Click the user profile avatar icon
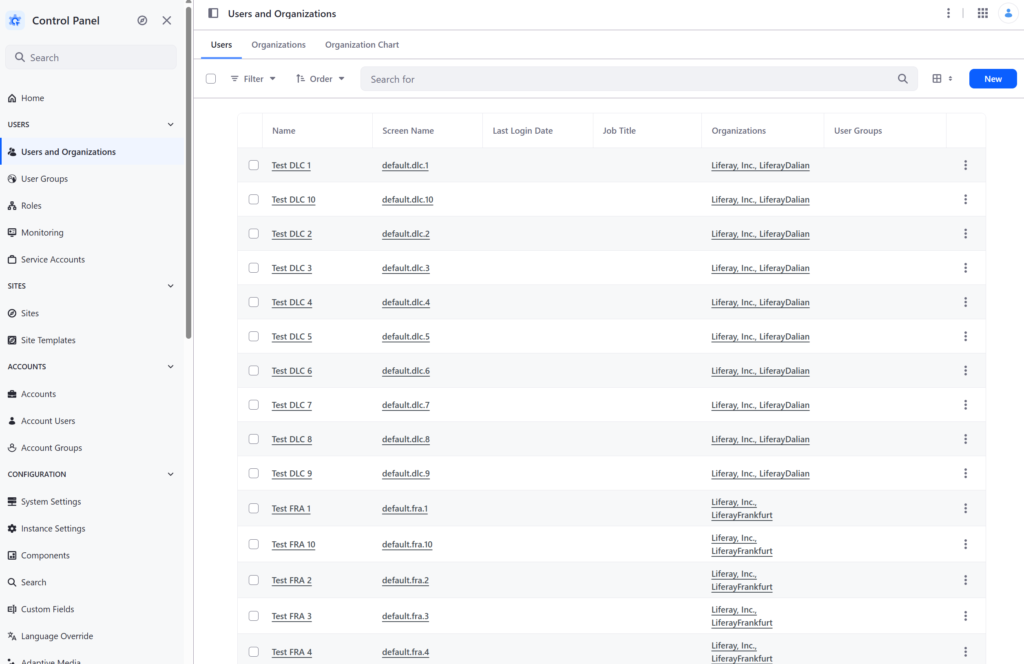The image size is (1024, 664). click(1008, 13)
